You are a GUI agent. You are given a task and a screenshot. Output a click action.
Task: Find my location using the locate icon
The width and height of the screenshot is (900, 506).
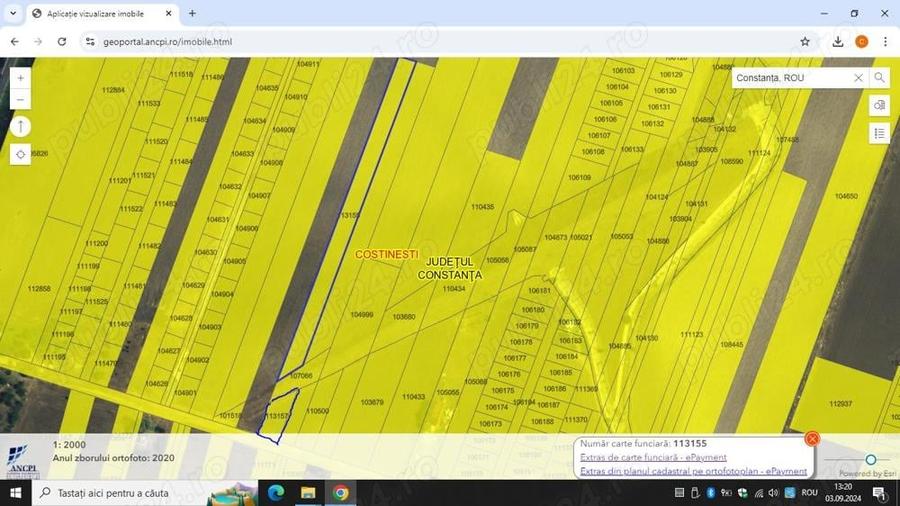click(x=21, y=154)
